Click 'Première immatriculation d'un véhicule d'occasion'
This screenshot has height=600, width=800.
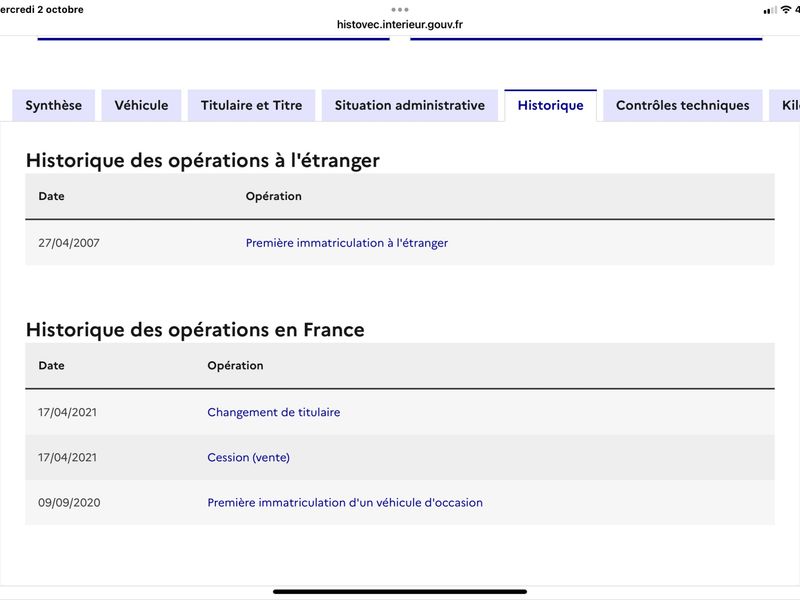(x=345, y=503)
